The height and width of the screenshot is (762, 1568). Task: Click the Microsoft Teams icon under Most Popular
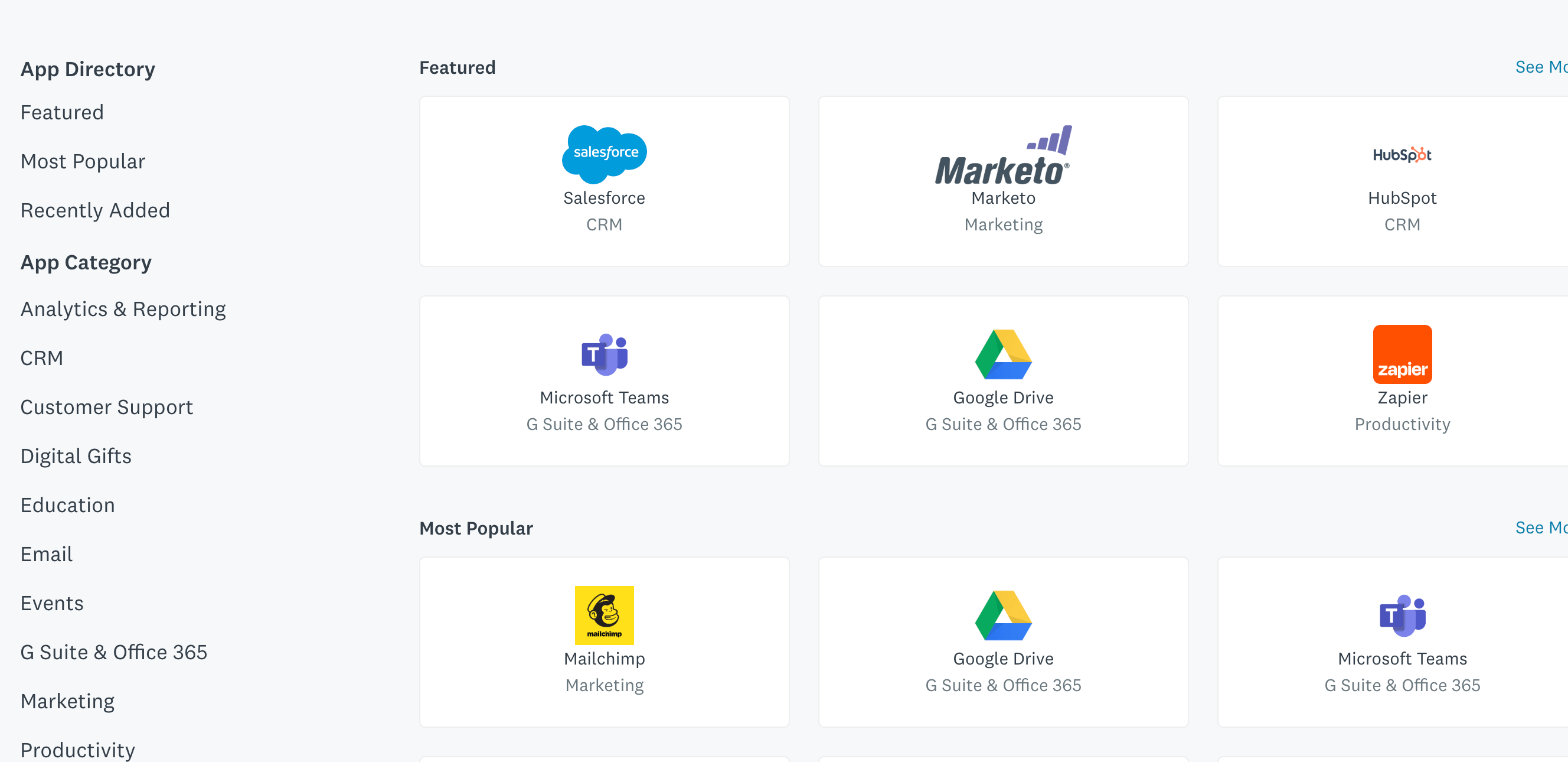pos(1402,615)
